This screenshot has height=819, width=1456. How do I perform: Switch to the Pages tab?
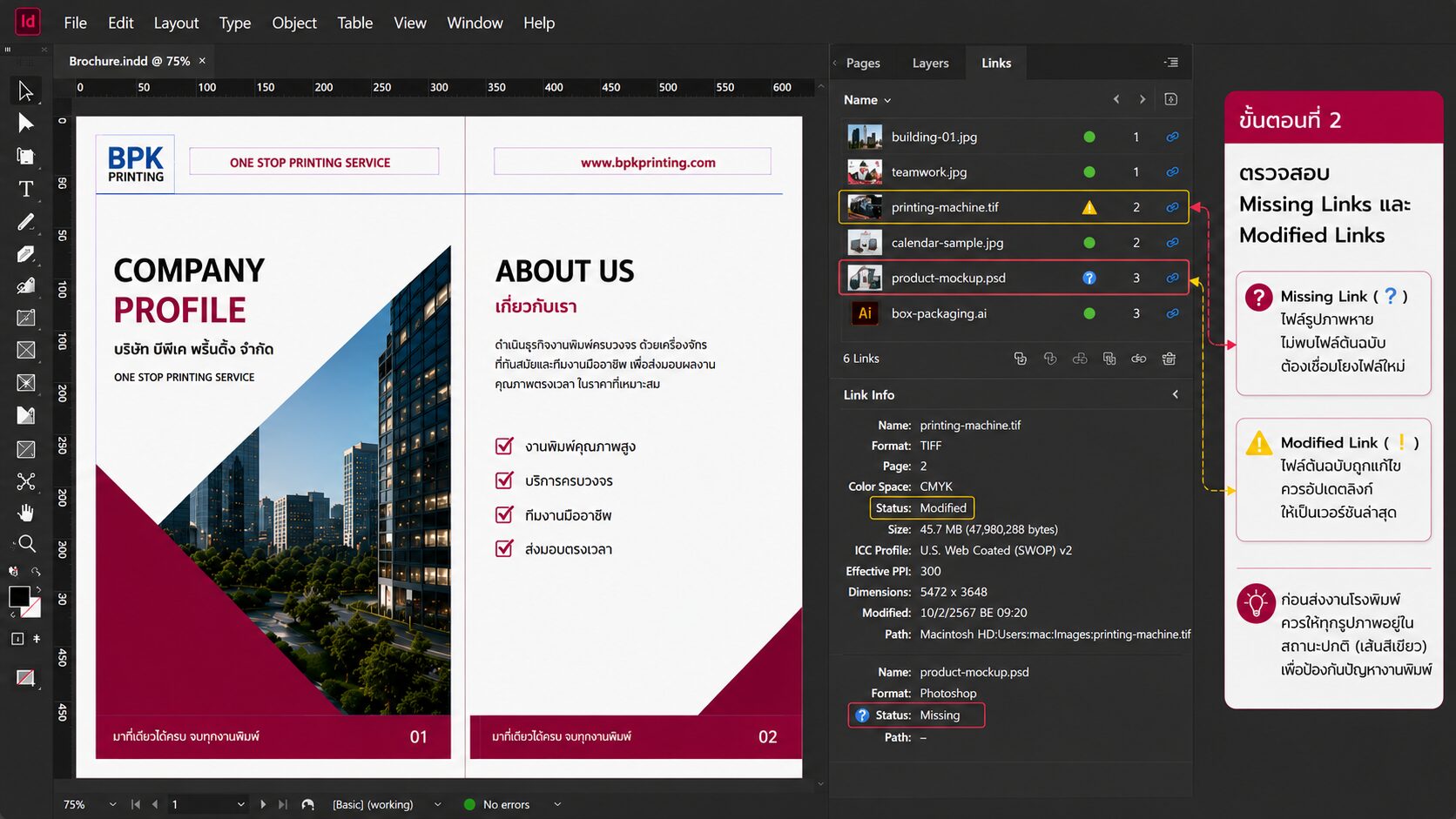(x=863, y=63)
